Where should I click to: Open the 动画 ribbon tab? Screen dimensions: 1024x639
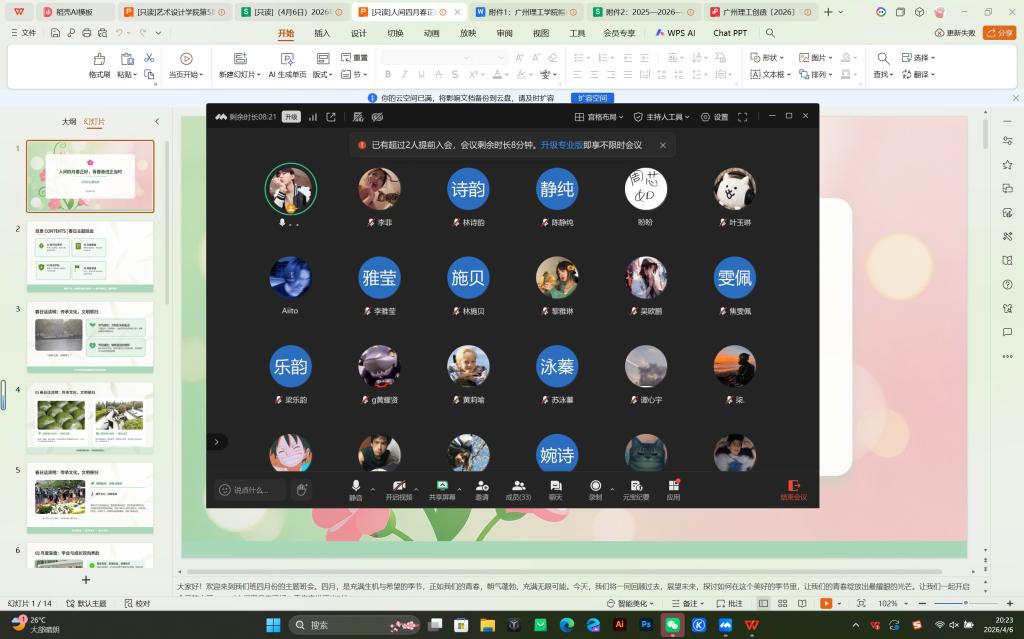click(x=431, y=33)
